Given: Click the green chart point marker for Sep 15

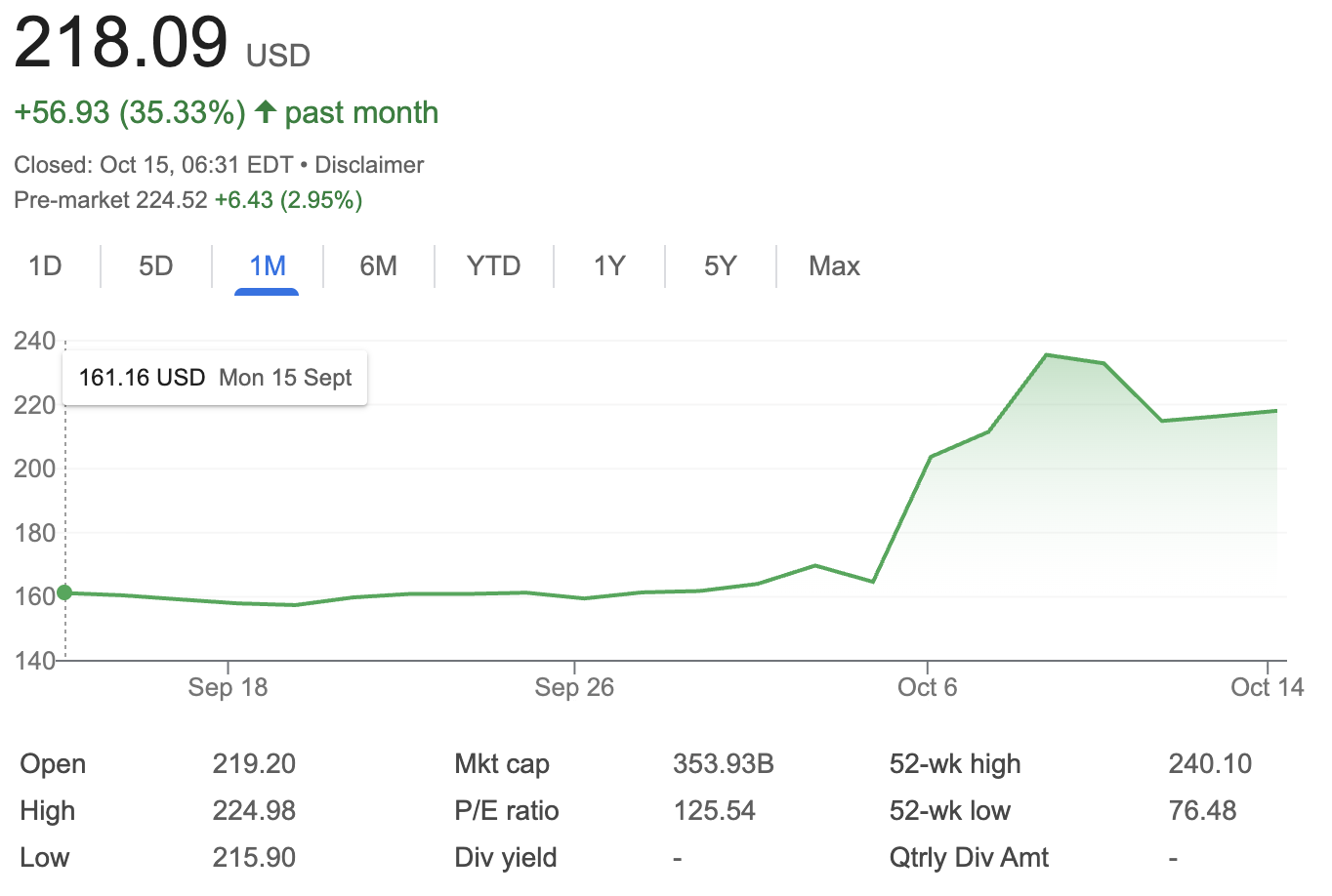Looking at the screenshot, I should [x=64, y=592].
